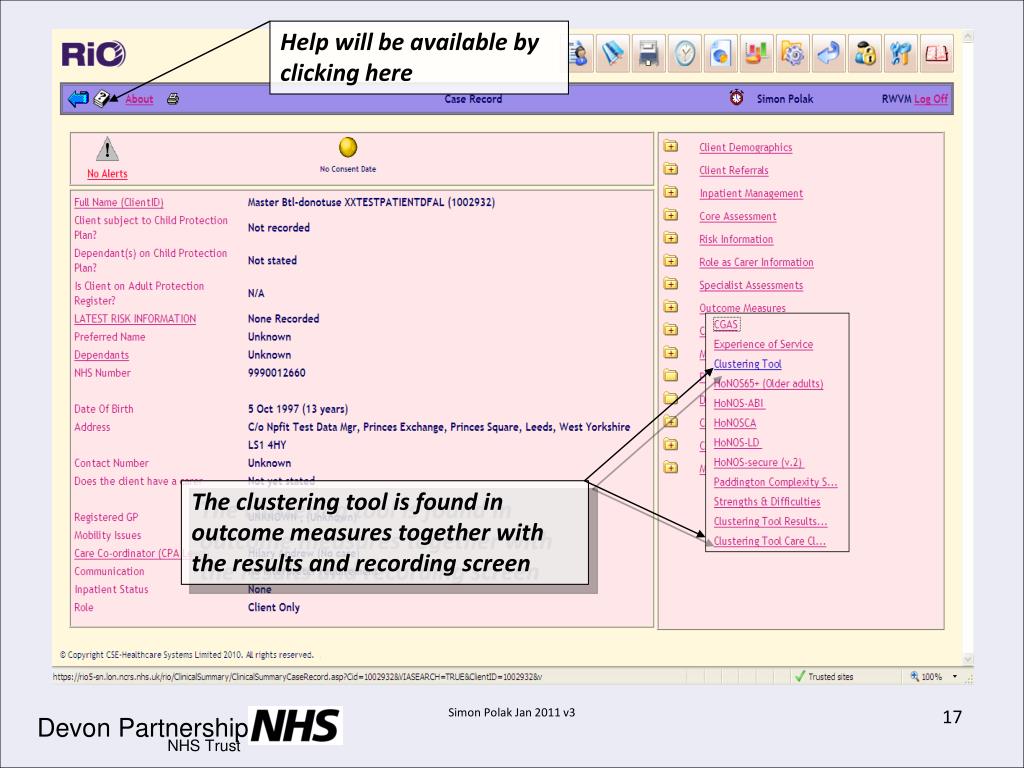Click the No Alerts link
The width and height of the screenshot is (1024, 768).
[x=107, y=174]
